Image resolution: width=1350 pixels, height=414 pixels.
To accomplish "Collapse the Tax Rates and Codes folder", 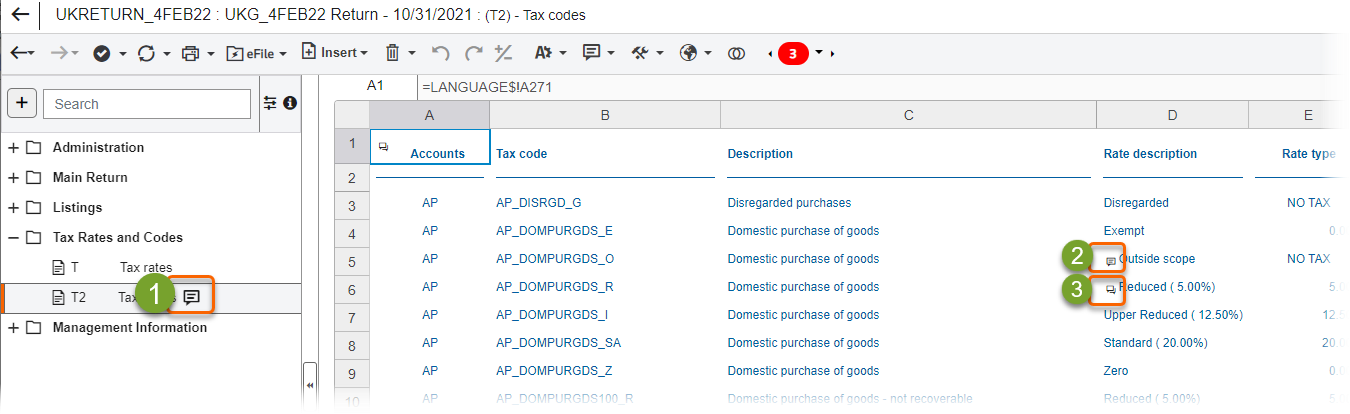I will coord(14,238).
